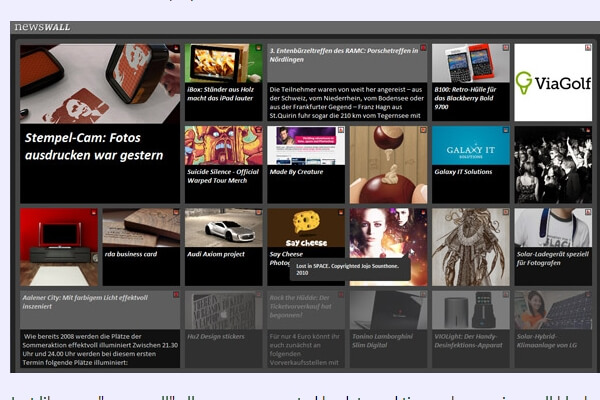Click corner icon on Aalener City tile

click(176, 295)
